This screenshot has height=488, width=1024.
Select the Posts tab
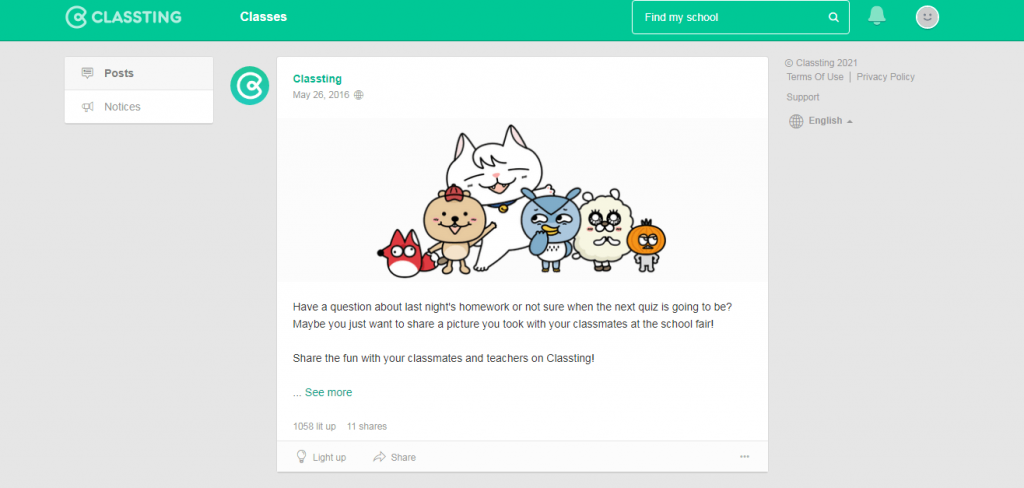tap(139, 73)
